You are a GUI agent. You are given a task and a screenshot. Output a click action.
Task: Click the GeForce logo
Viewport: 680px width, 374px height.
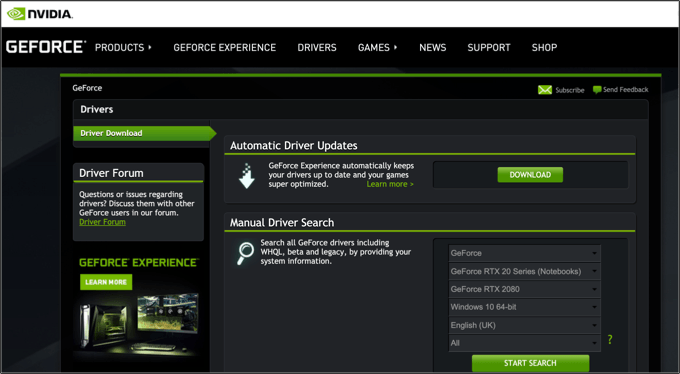[46, 47]
